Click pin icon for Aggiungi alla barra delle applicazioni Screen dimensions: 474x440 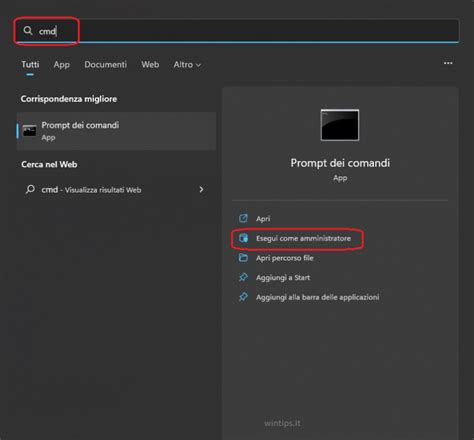tap(243, 297)
